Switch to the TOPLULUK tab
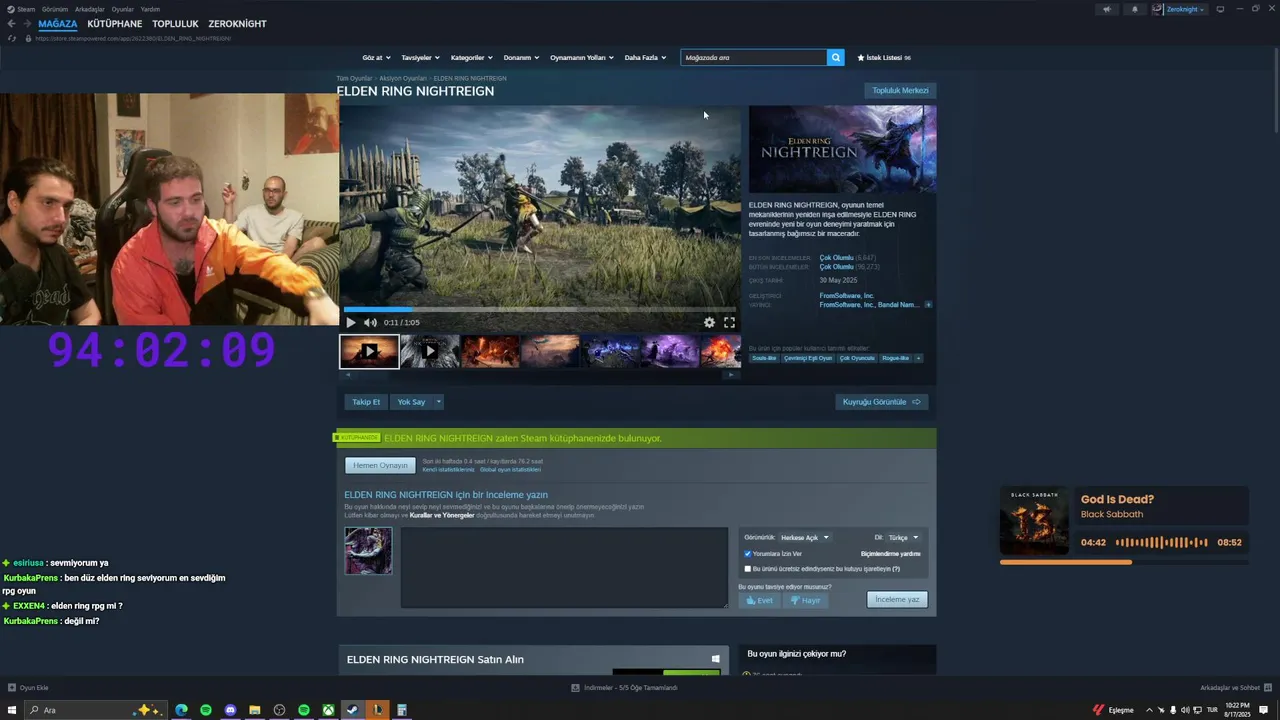This screenshot has height=720, width=1280. 175,24
